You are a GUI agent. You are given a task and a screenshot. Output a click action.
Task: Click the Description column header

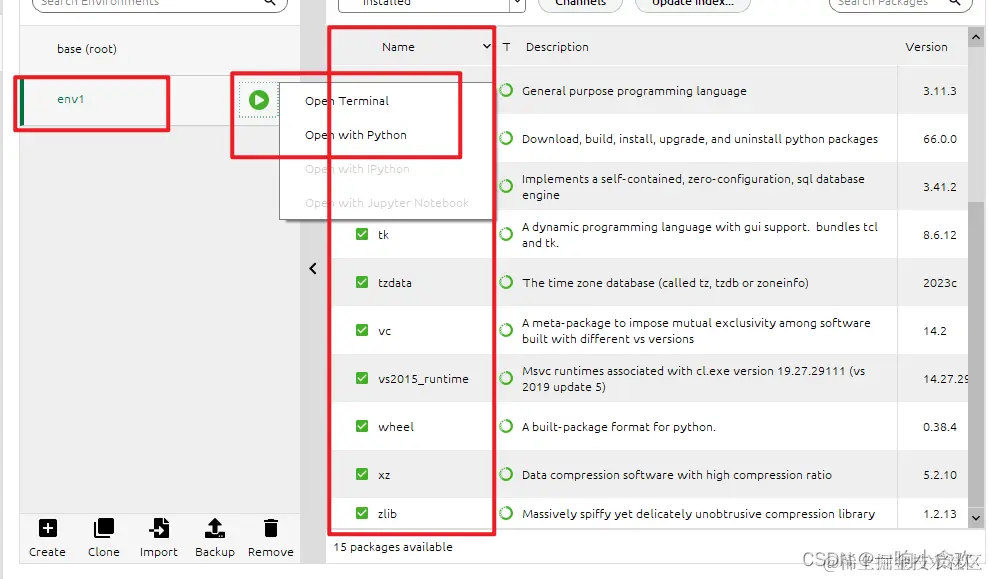tap(557, 47)
